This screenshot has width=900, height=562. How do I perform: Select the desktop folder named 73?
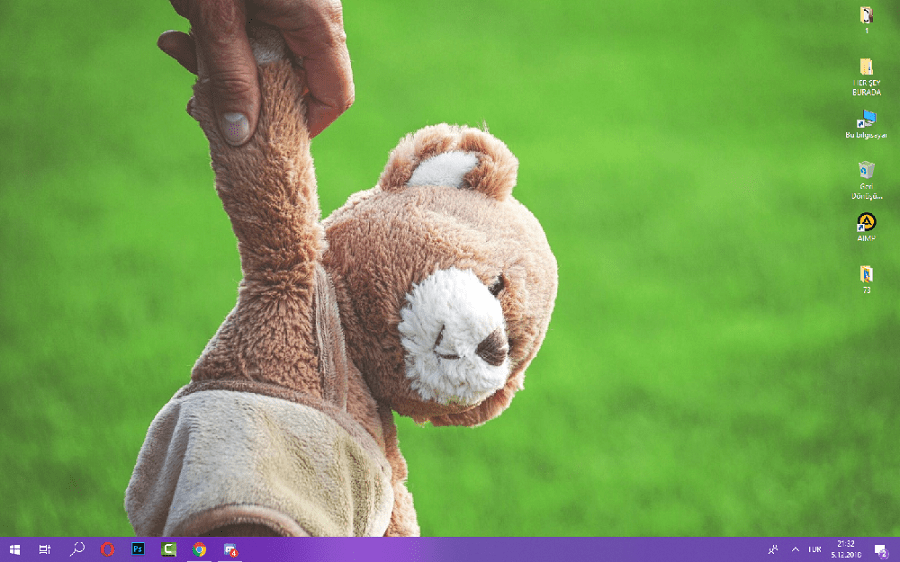coord(867,279)
